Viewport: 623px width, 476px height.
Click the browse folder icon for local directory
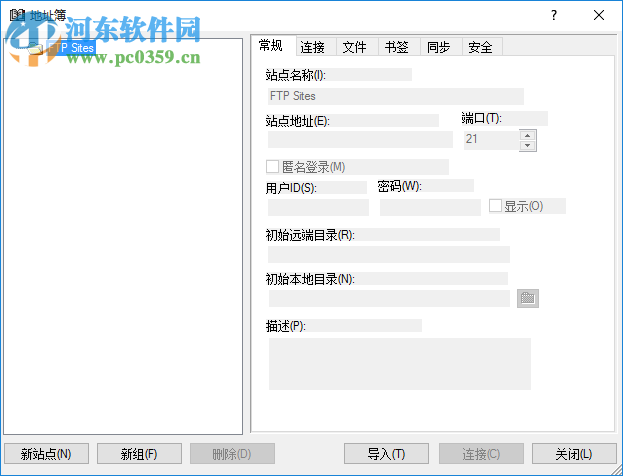528,298
